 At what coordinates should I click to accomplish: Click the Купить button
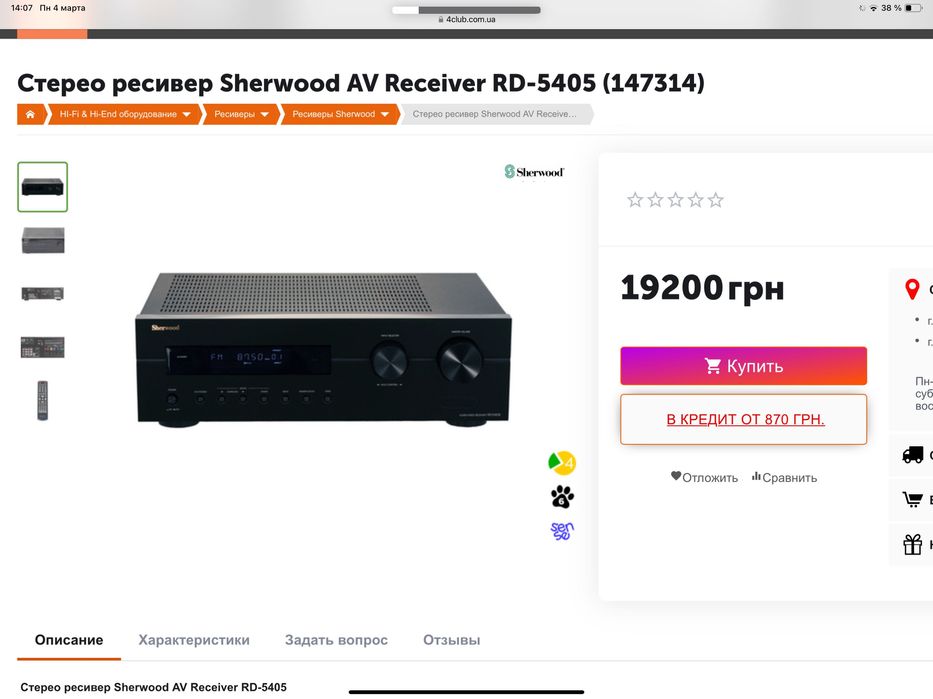743,366
